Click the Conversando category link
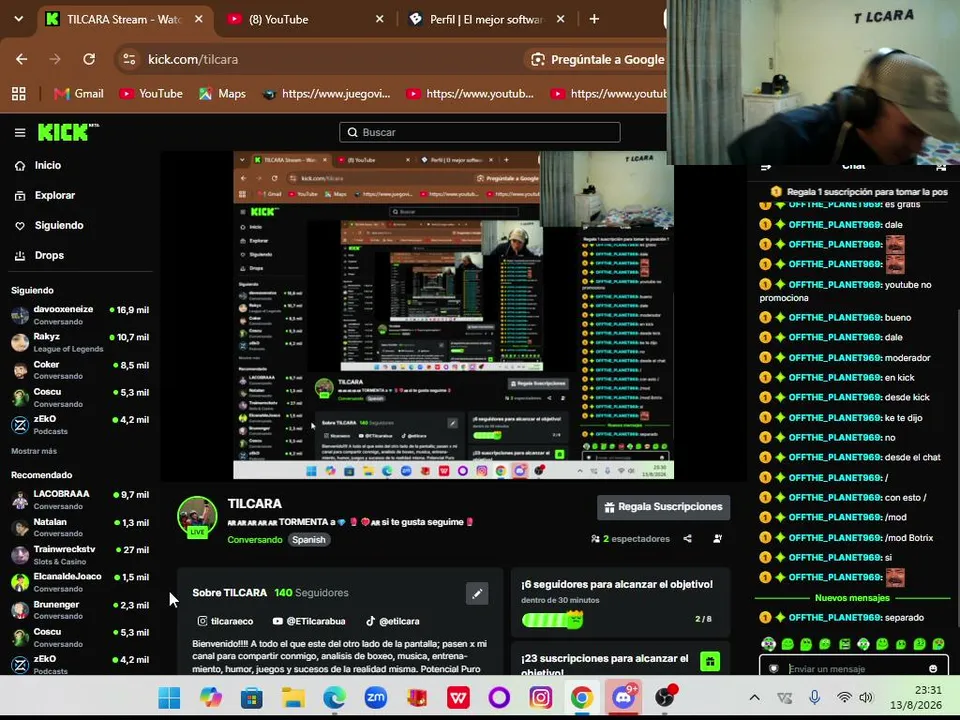The height and width of the screenshot is (720, 960). (x=255, y=539)
